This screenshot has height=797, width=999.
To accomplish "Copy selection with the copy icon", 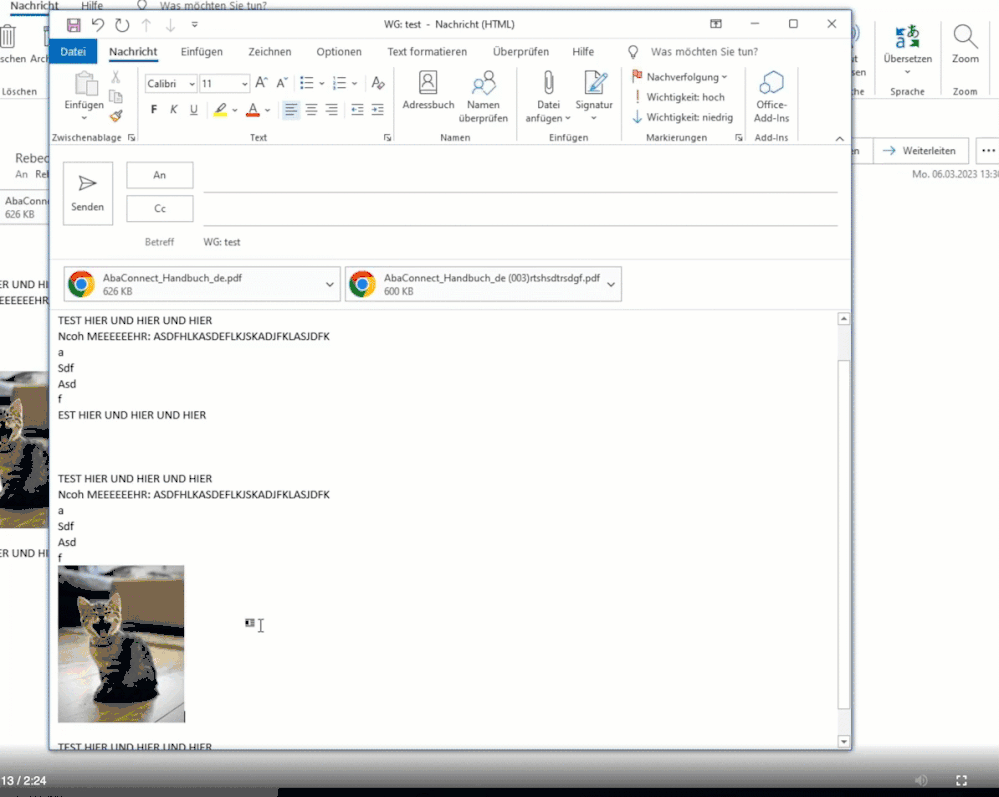I will (x=115, y=97).
